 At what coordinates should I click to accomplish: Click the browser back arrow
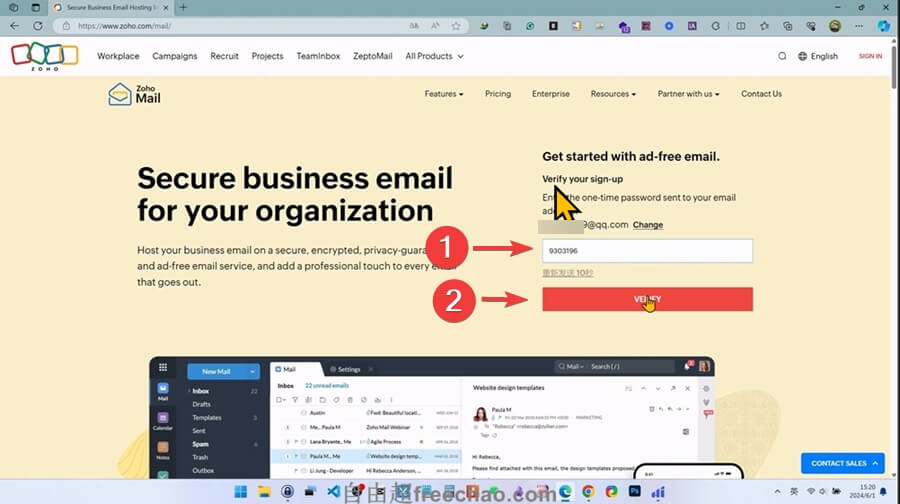coord(14,26)
